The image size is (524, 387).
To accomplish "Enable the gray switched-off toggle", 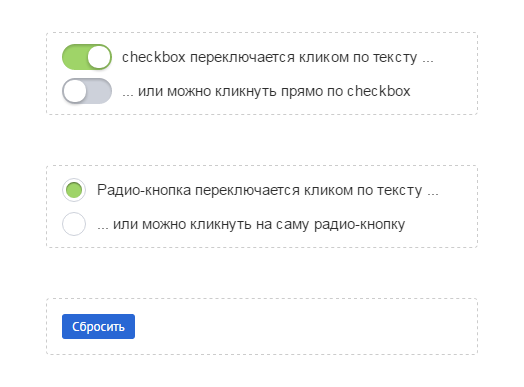I will pyautogui.click(x=87, y=91).
